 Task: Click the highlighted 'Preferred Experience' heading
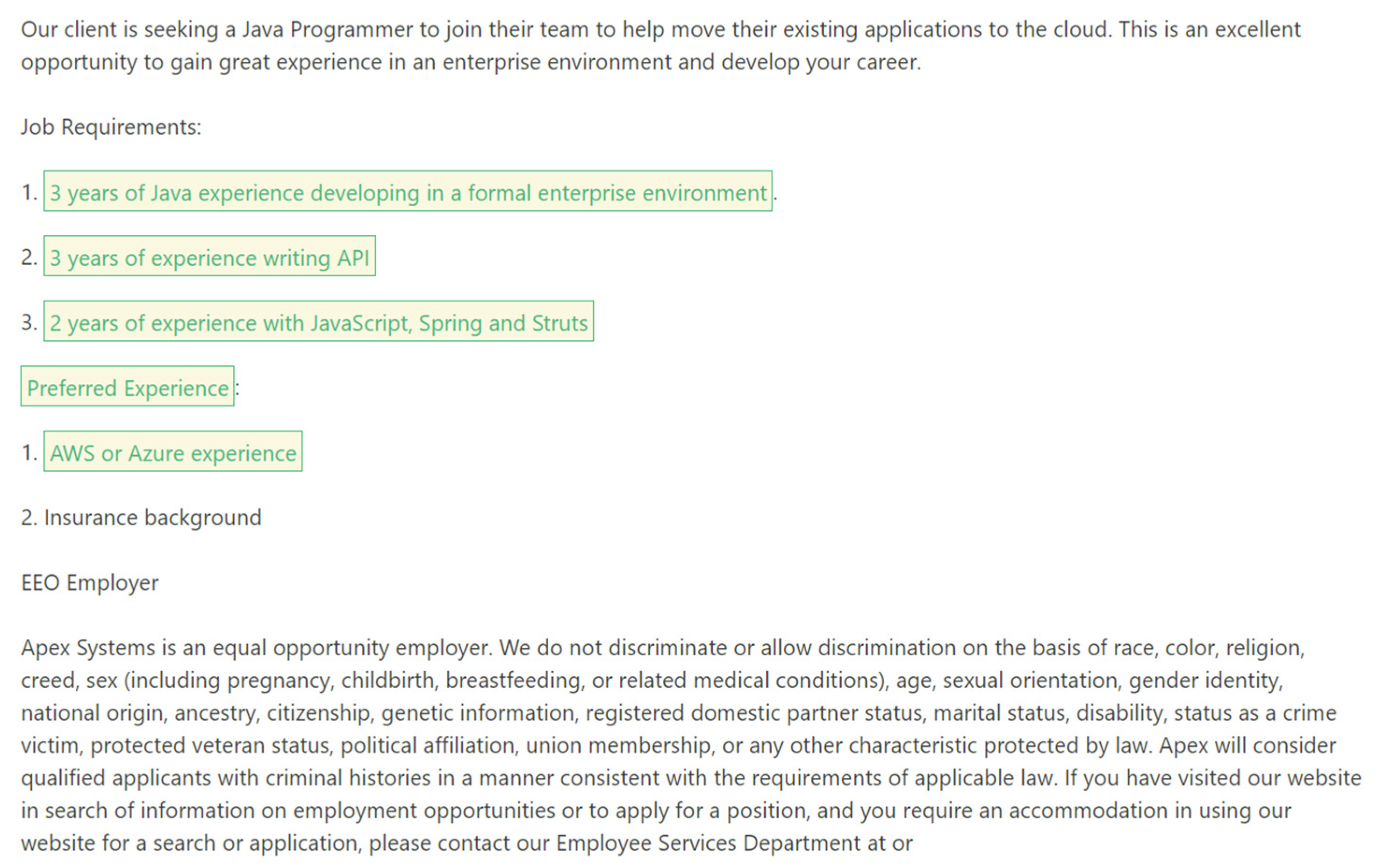coord(128,388)
